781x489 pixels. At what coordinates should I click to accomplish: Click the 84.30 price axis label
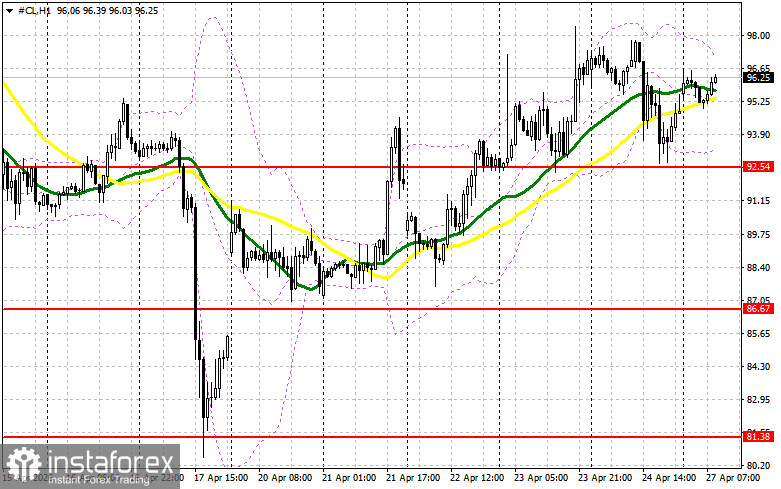tap(758, 367)
